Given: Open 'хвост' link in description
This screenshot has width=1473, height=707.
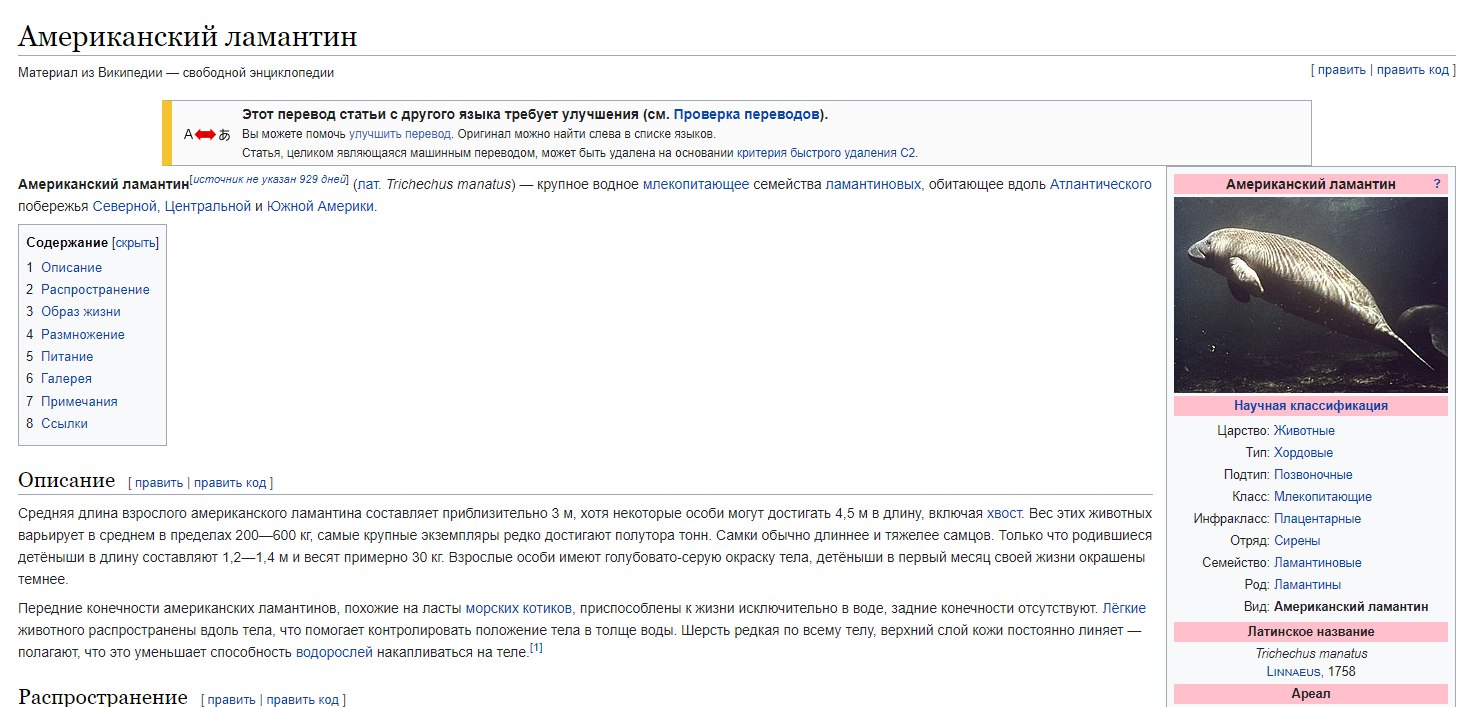Looking at the screenshot, I should [x=1005, y=513].
